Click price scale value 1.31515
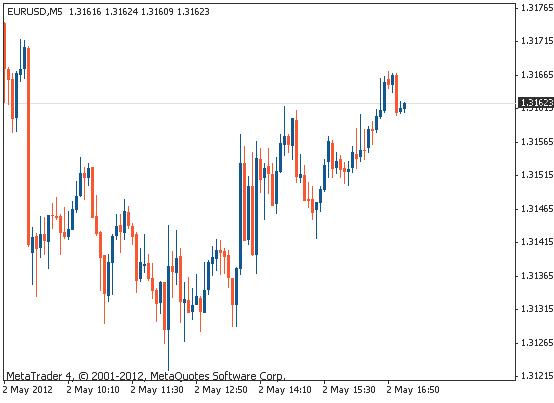Viewport: 554px width, 403px height. 537,175
